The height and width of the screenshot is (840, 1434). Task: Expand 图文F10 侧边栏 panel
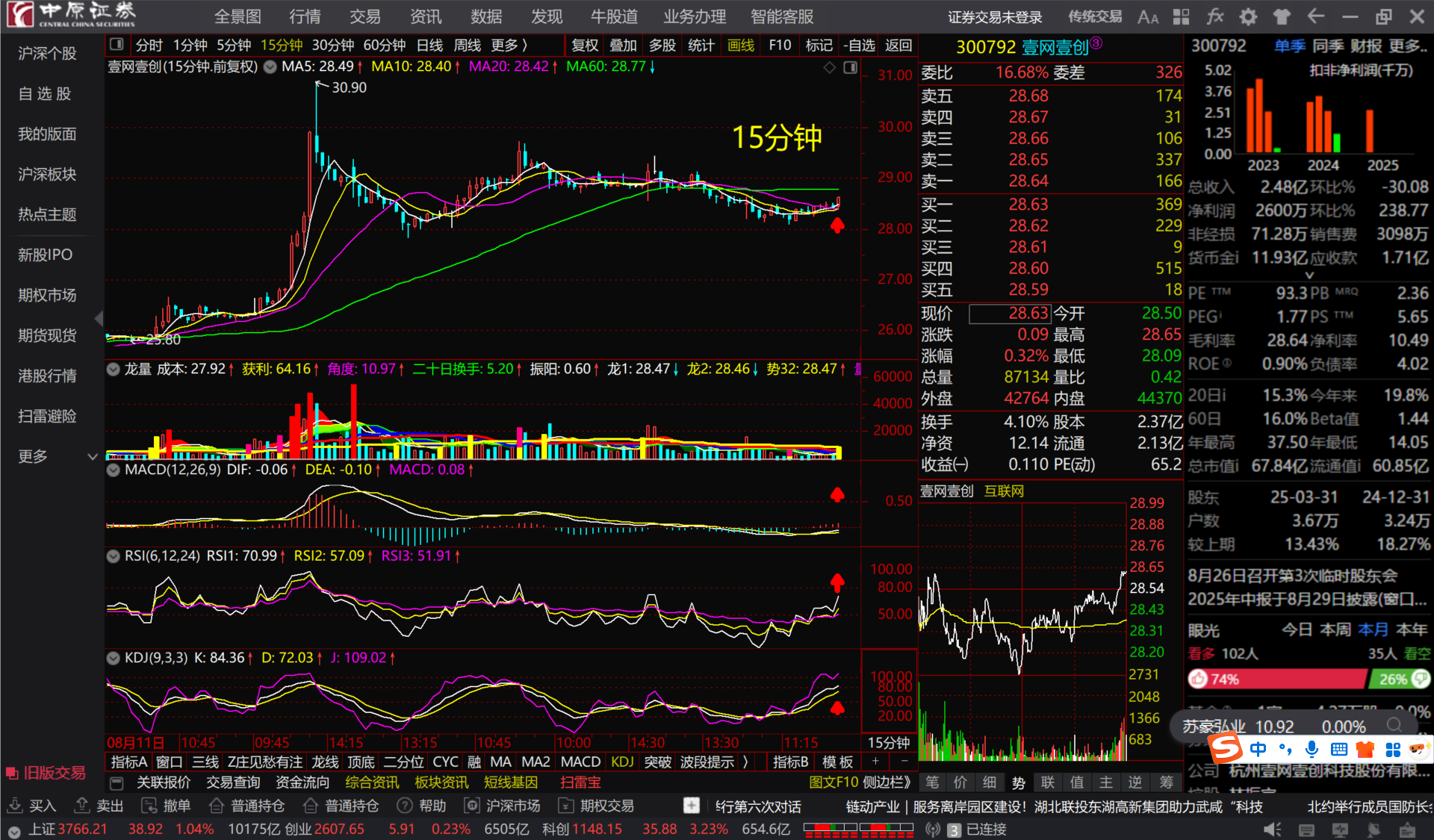860,783
